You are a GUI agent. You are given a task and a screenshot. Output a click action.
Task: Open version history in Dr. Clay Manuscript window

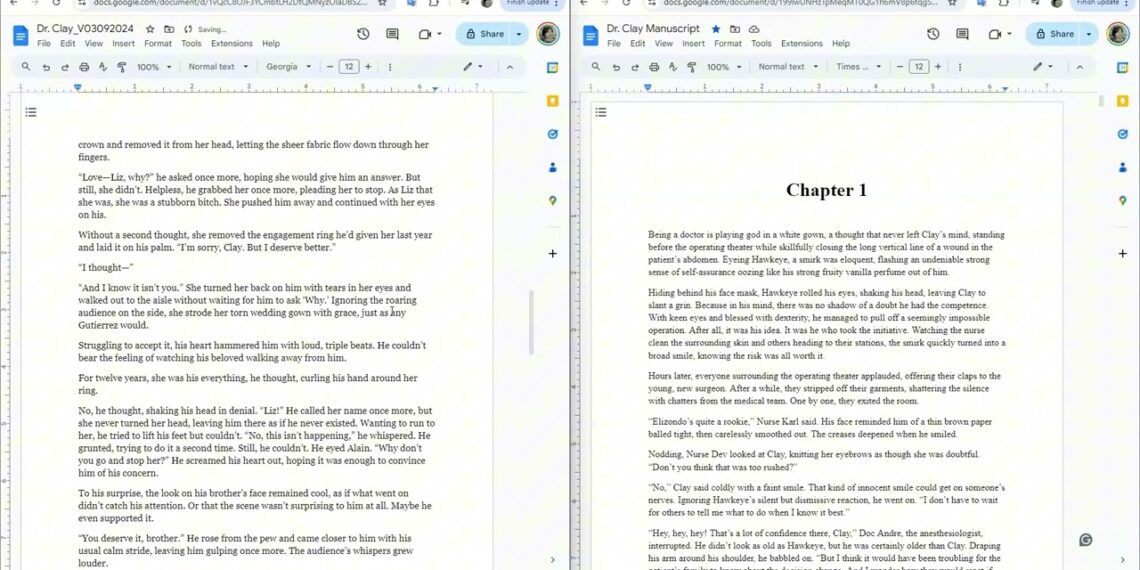click(x=933, y=33)
